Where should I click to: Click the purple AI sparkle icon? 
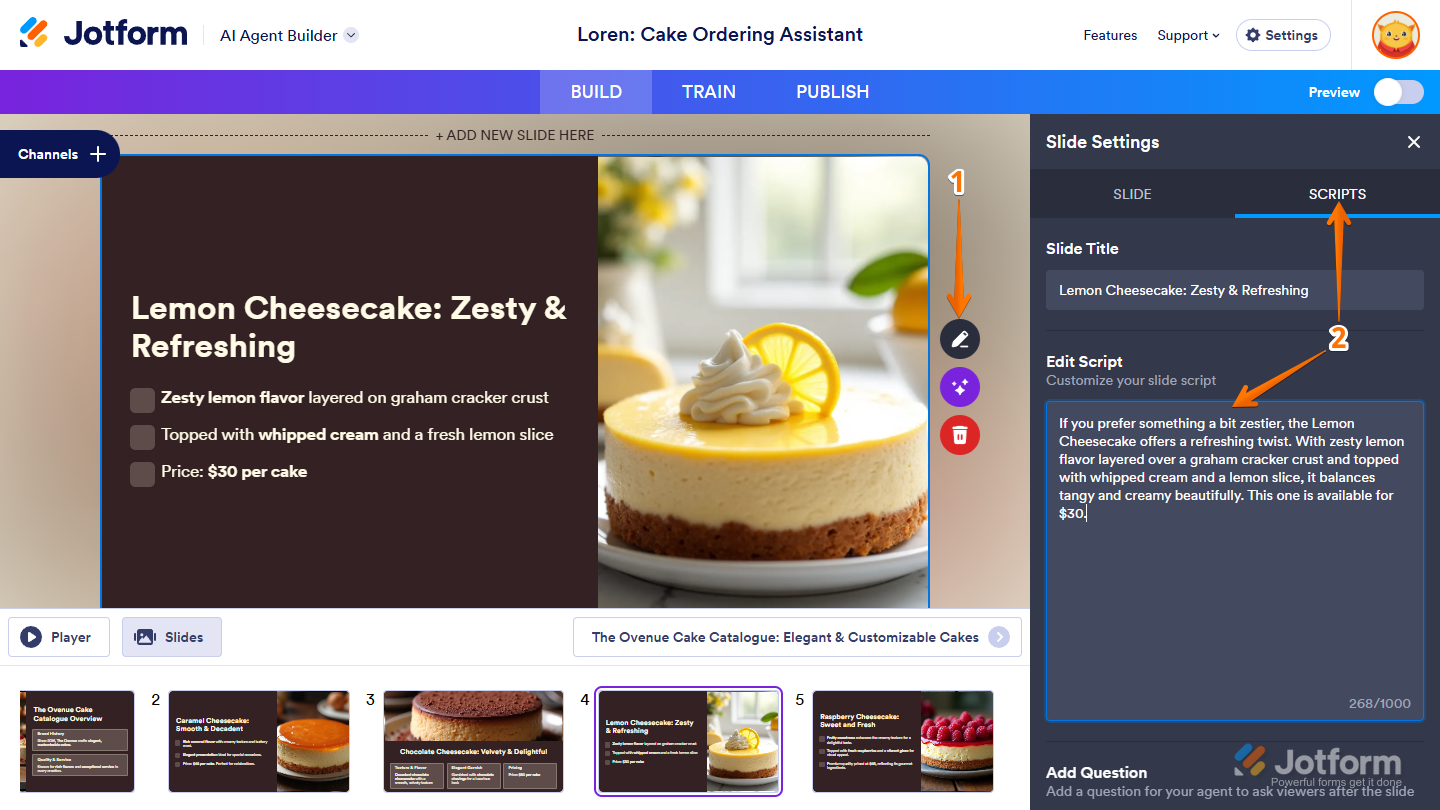pyautogui.click(x=960, y=387)
